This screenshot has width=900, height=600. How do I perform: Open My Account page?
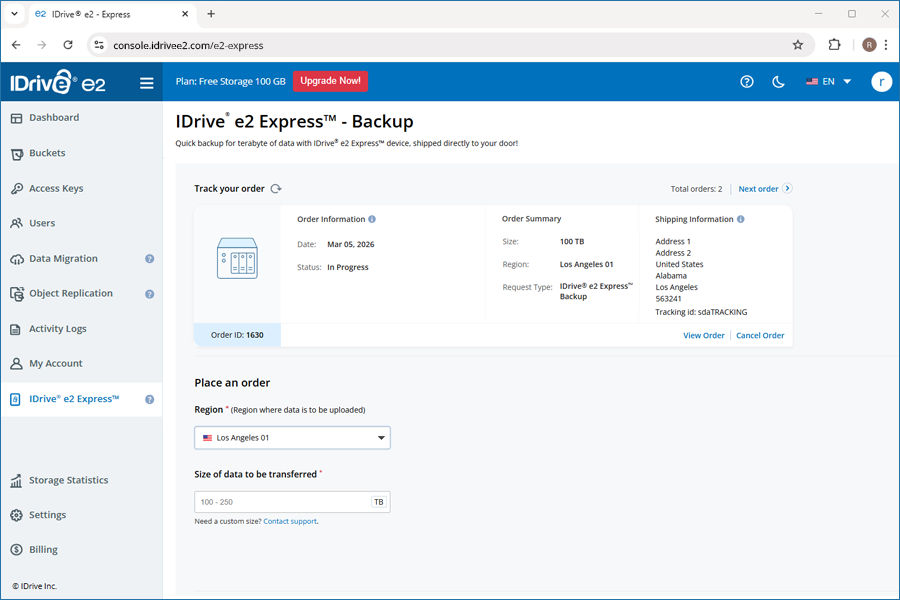click(56, 363)
